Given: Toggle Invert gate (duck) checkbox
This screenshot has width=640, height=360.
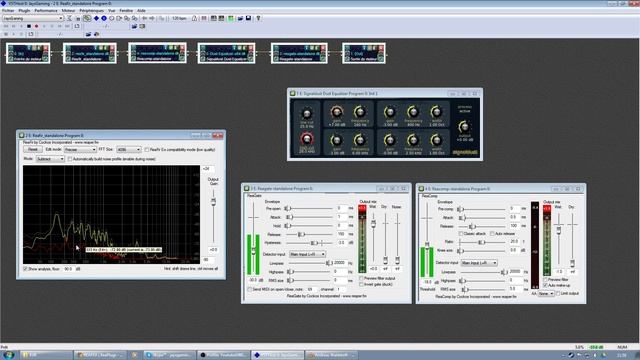Looking at the screenshot, I should pos(361,284).
